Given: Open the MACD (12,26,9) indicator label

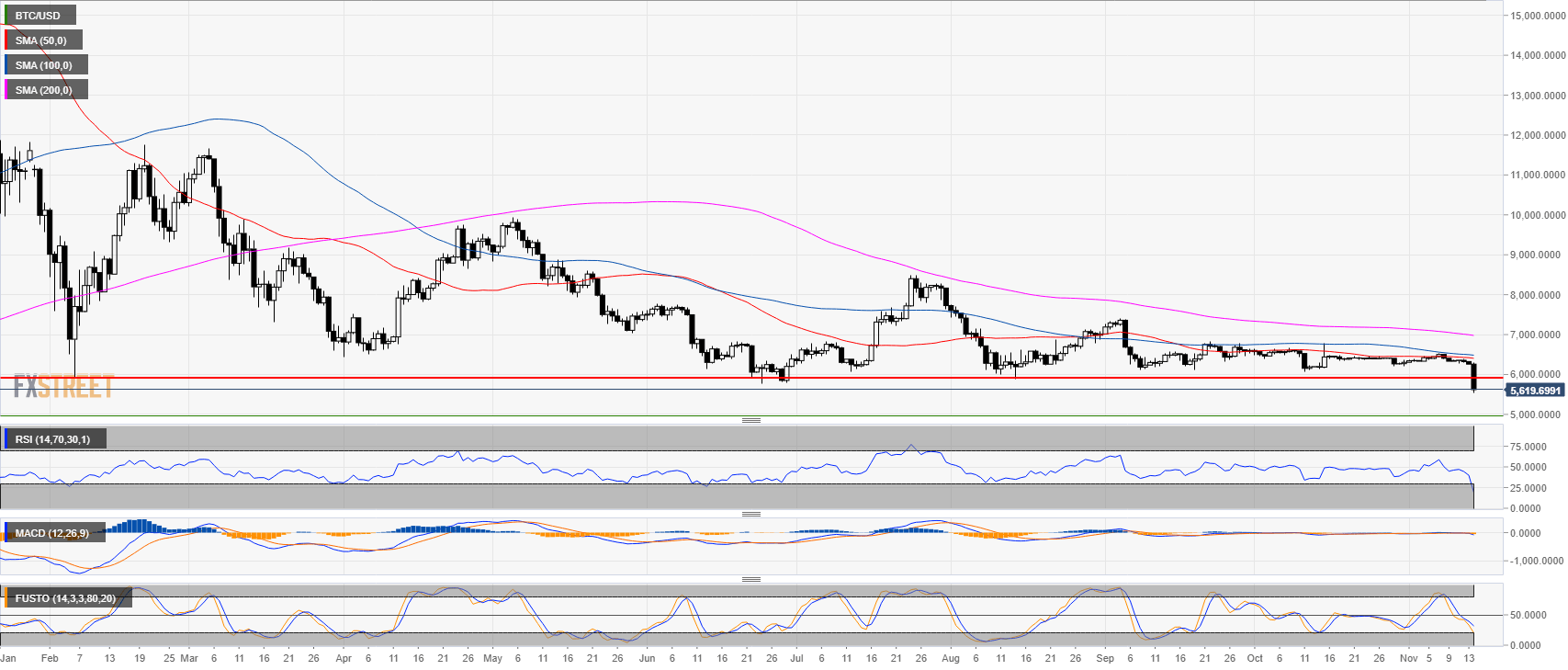Looking at the screenshot, I should point(52,533).
